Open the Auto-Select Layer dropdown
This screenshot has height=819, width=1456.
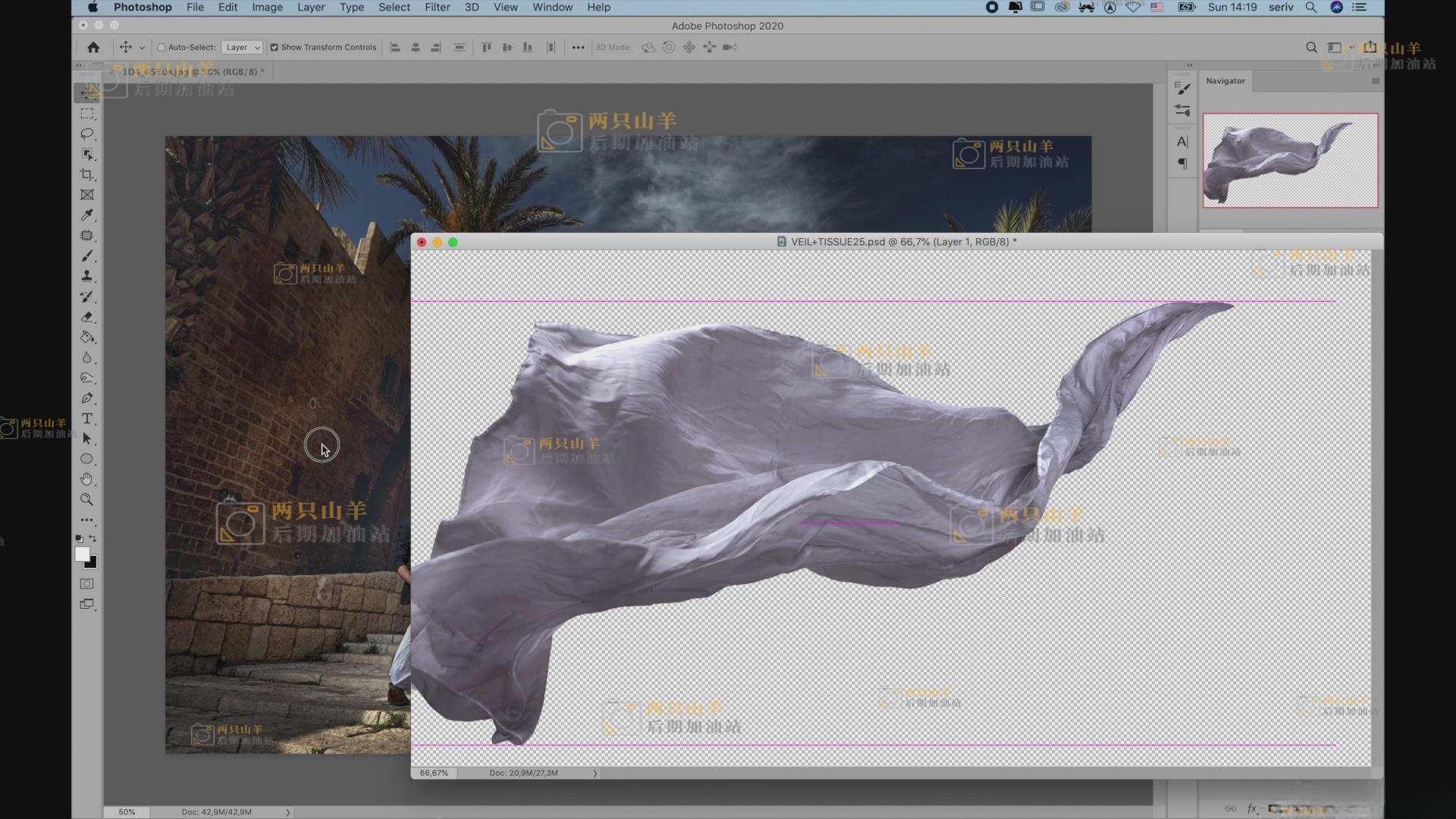[x=243, y=47]
